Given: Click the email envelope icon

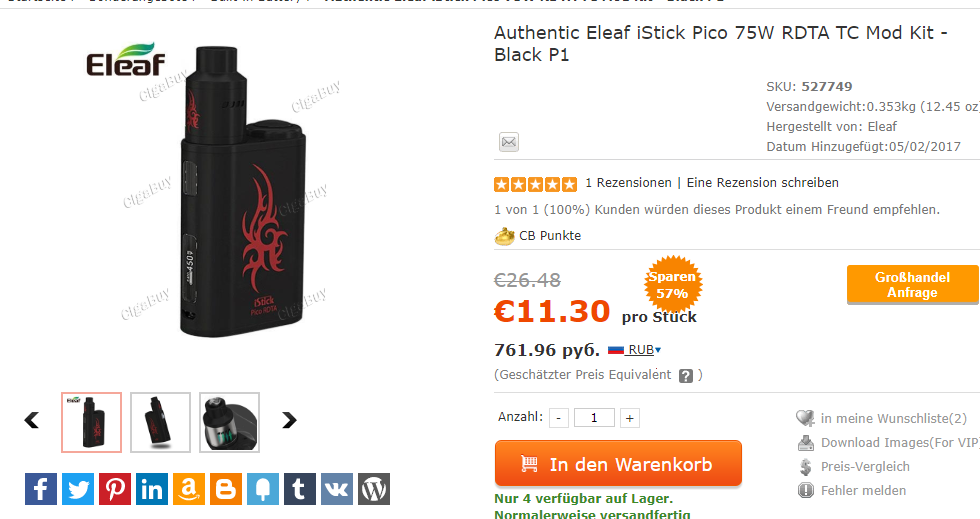Looking at the screenshot, I should click(509, 142).
